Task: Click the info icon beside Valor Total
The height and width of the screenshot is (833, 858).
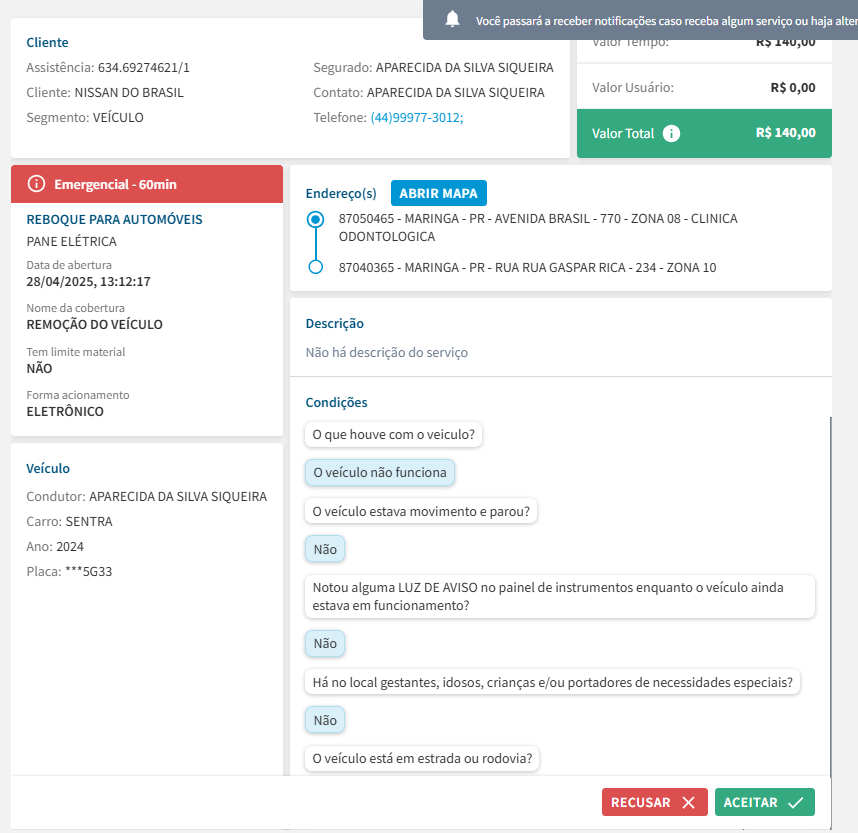Action: click(671, 133)
